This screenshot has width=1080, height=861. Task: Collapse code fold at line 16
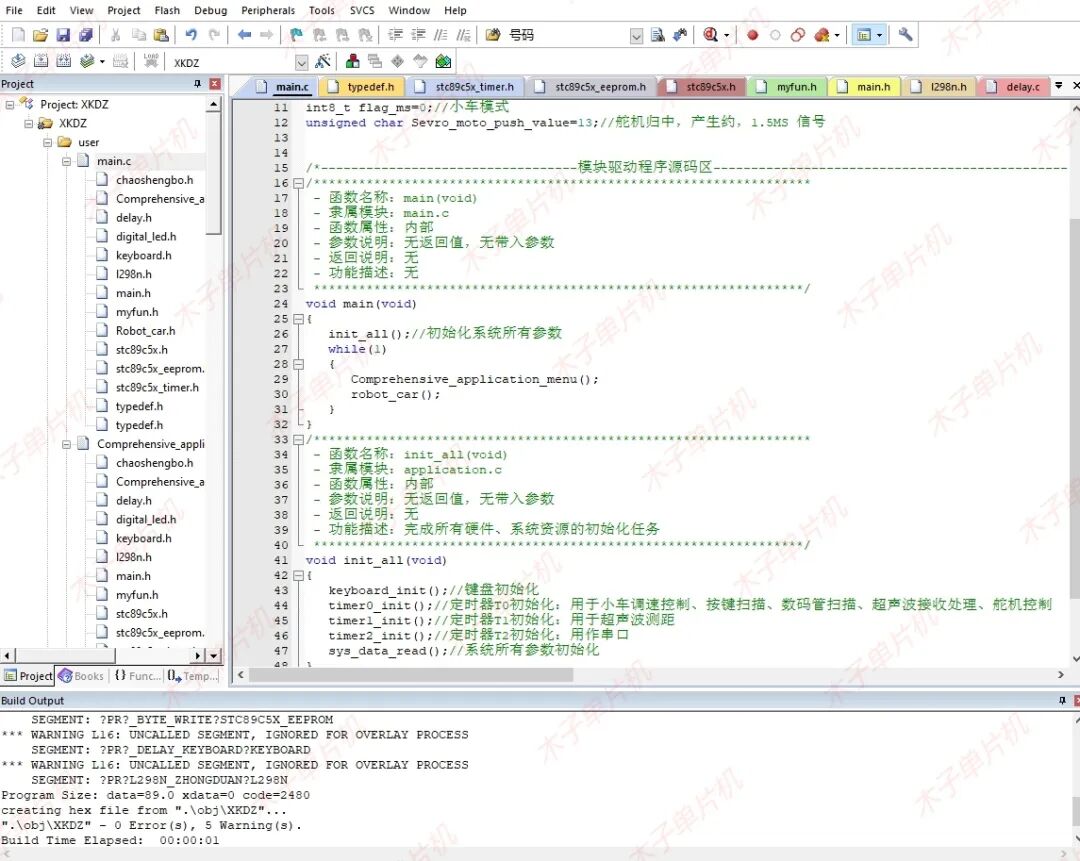(298, 183)
